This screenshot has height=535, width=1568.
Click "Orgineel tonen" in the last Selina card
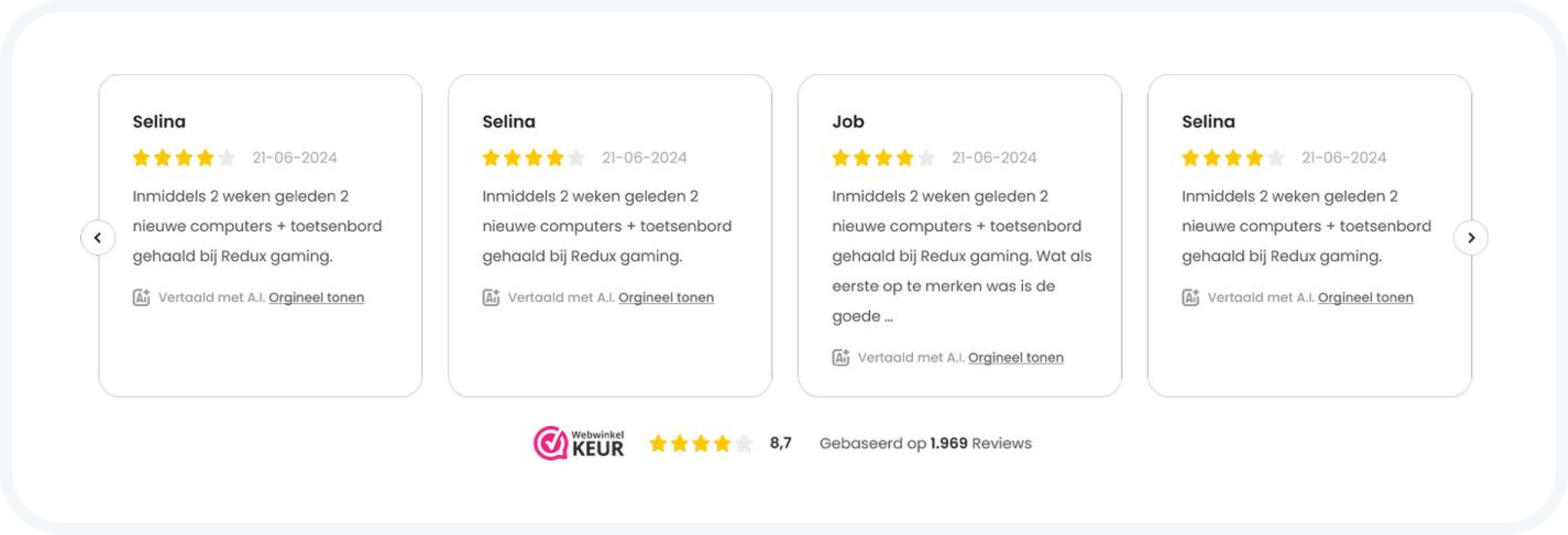[1365, 297]
